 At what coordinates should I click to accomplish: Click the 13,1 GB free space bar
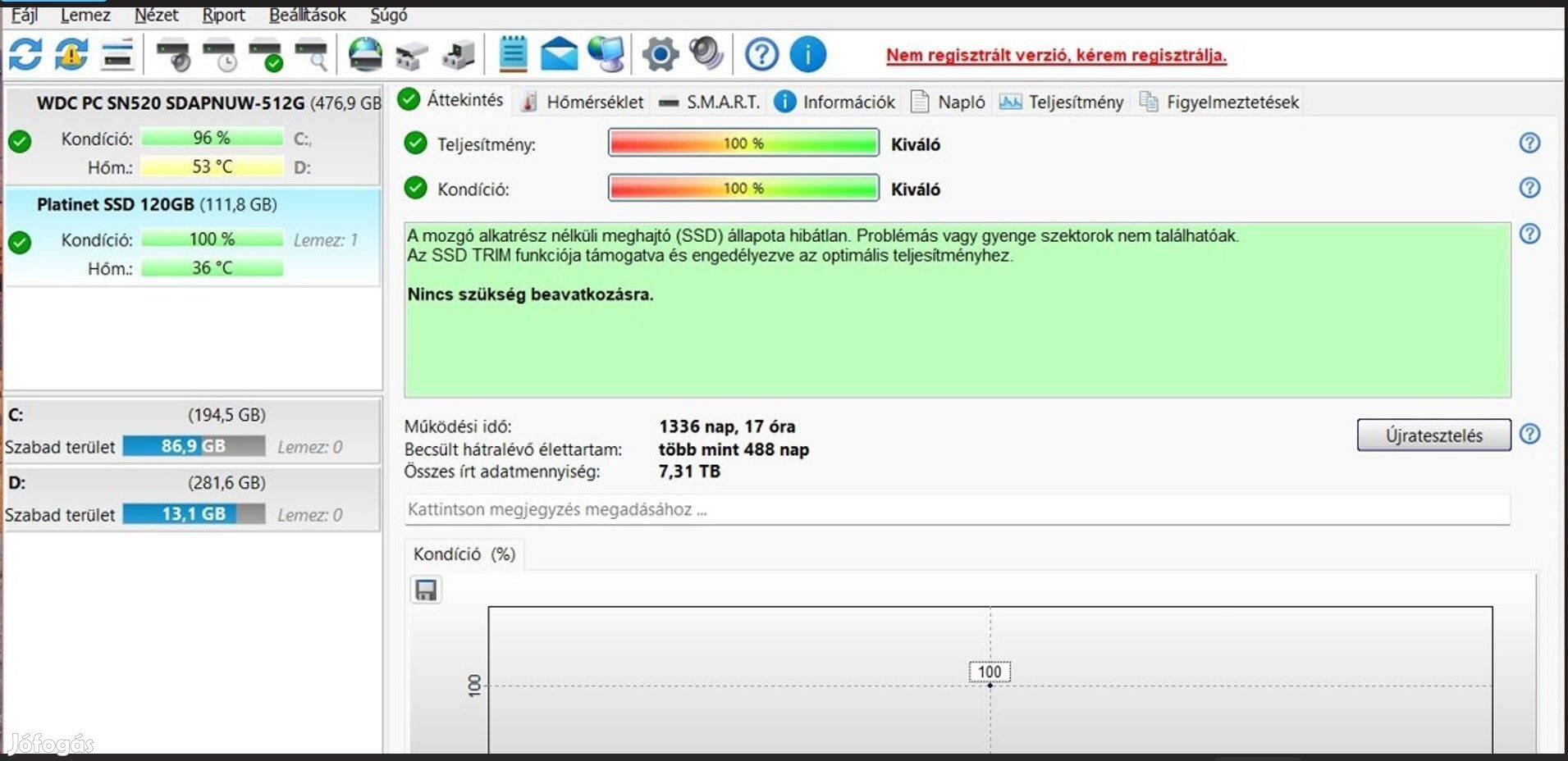[x=194, y=514]
